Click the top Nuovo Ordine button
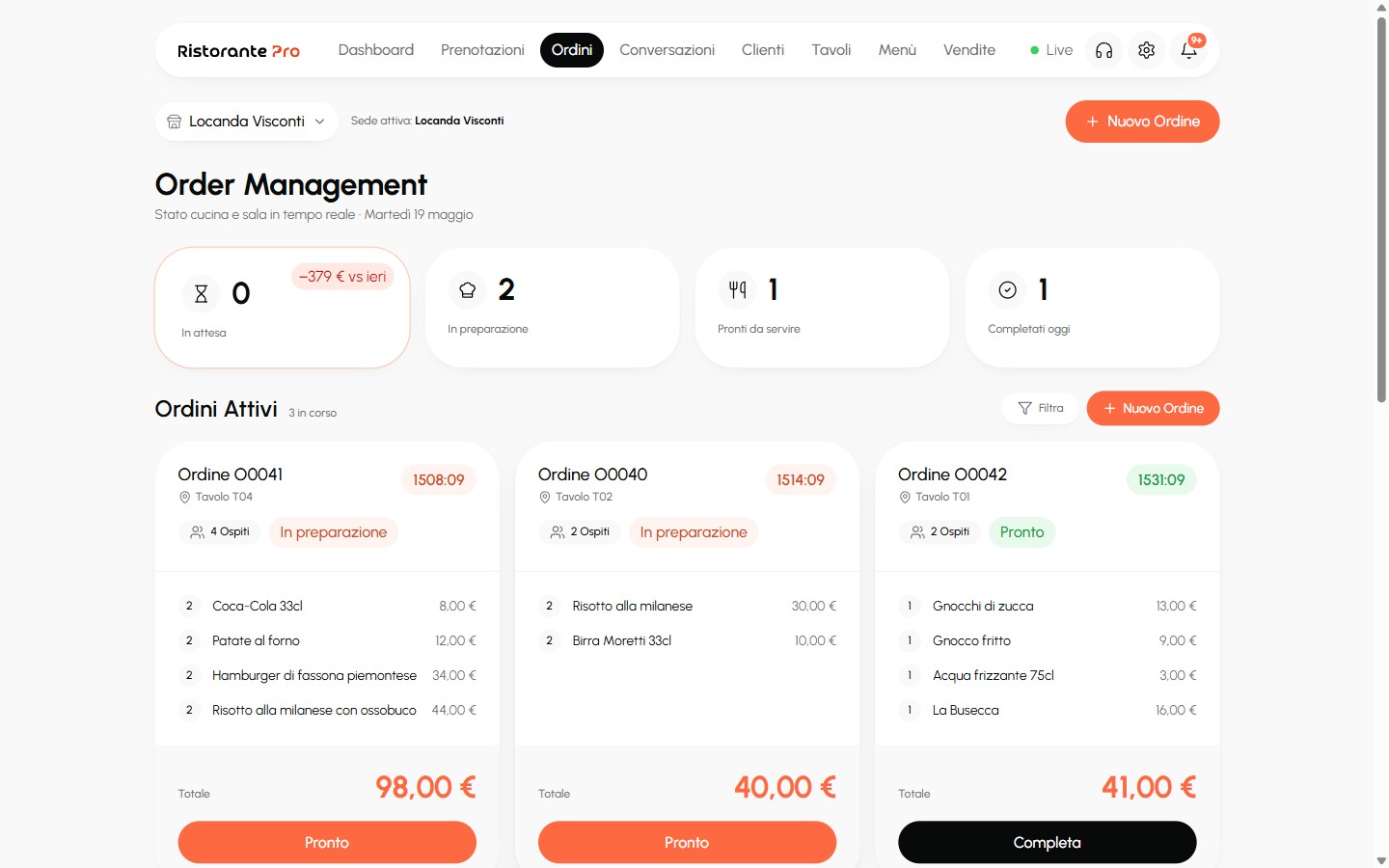This screenshot has height=868, width=1389. click(x=1142, y=122)
